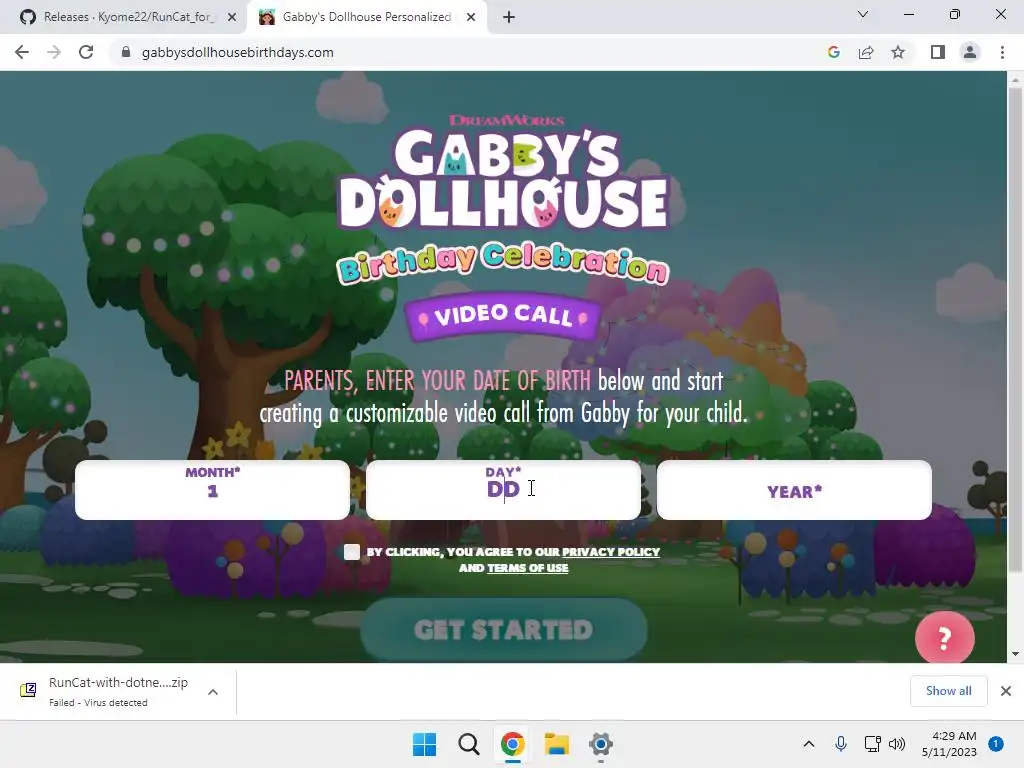This screenshot has width=1024, height=768.
Task: Open tab search dropdown arrow
Action: tap(863, 14)
